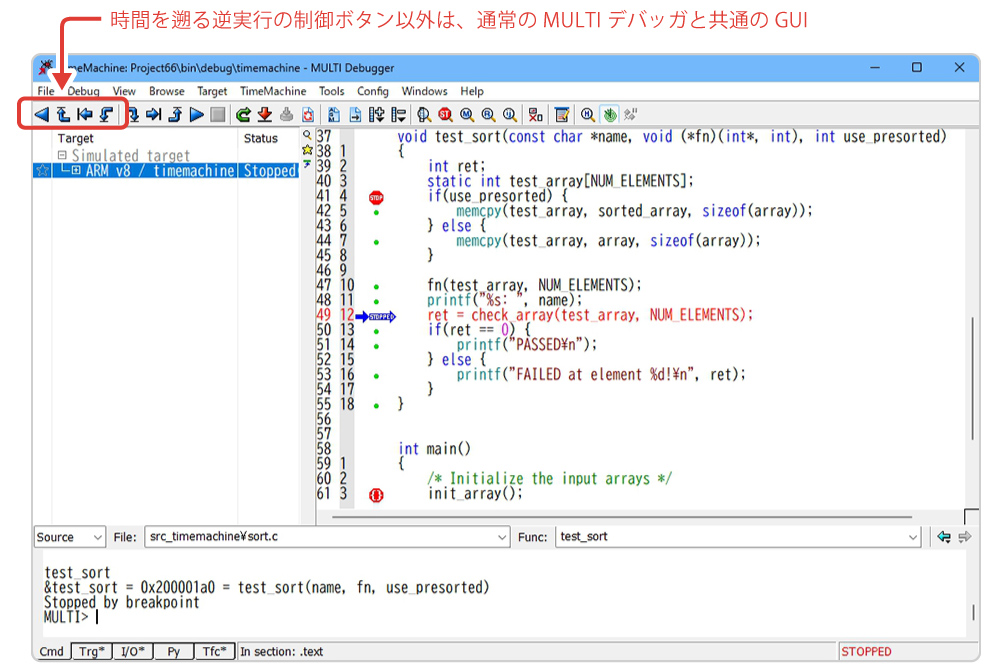Open the Browse menu
This screenshot has height=672, width=1000.
(x=166, y=91)
